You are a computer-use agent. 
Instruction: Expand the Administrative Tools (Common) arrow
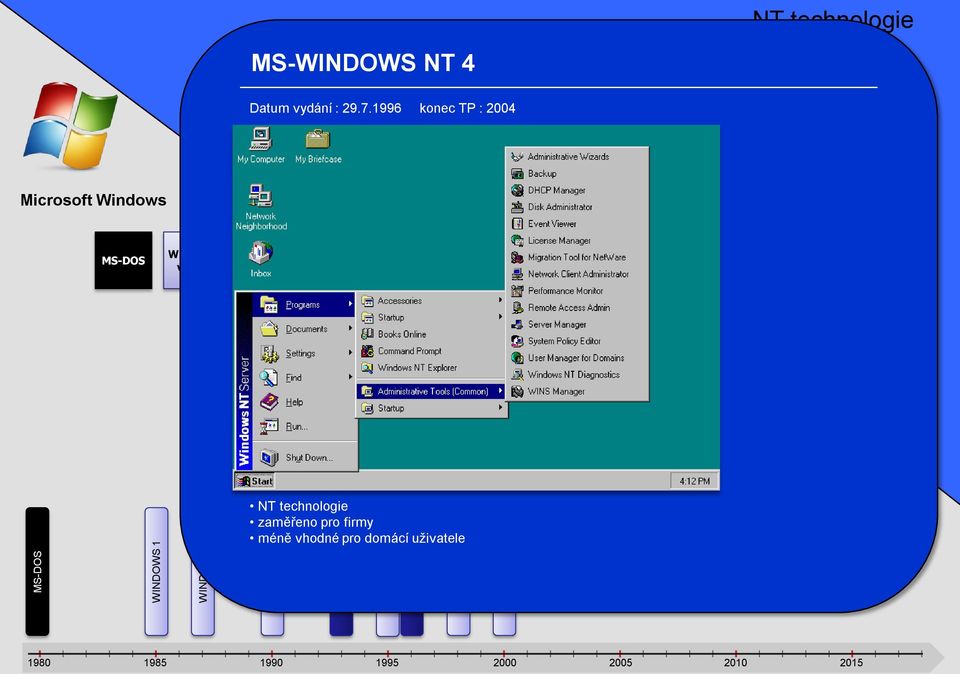[x=500, y=391]
